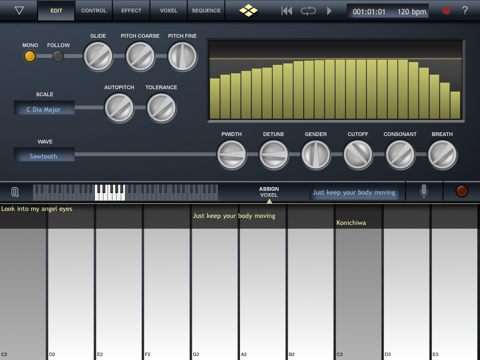Click the AUTOPITCH knob
Screen dimensions: 480x360
[119, 108]
